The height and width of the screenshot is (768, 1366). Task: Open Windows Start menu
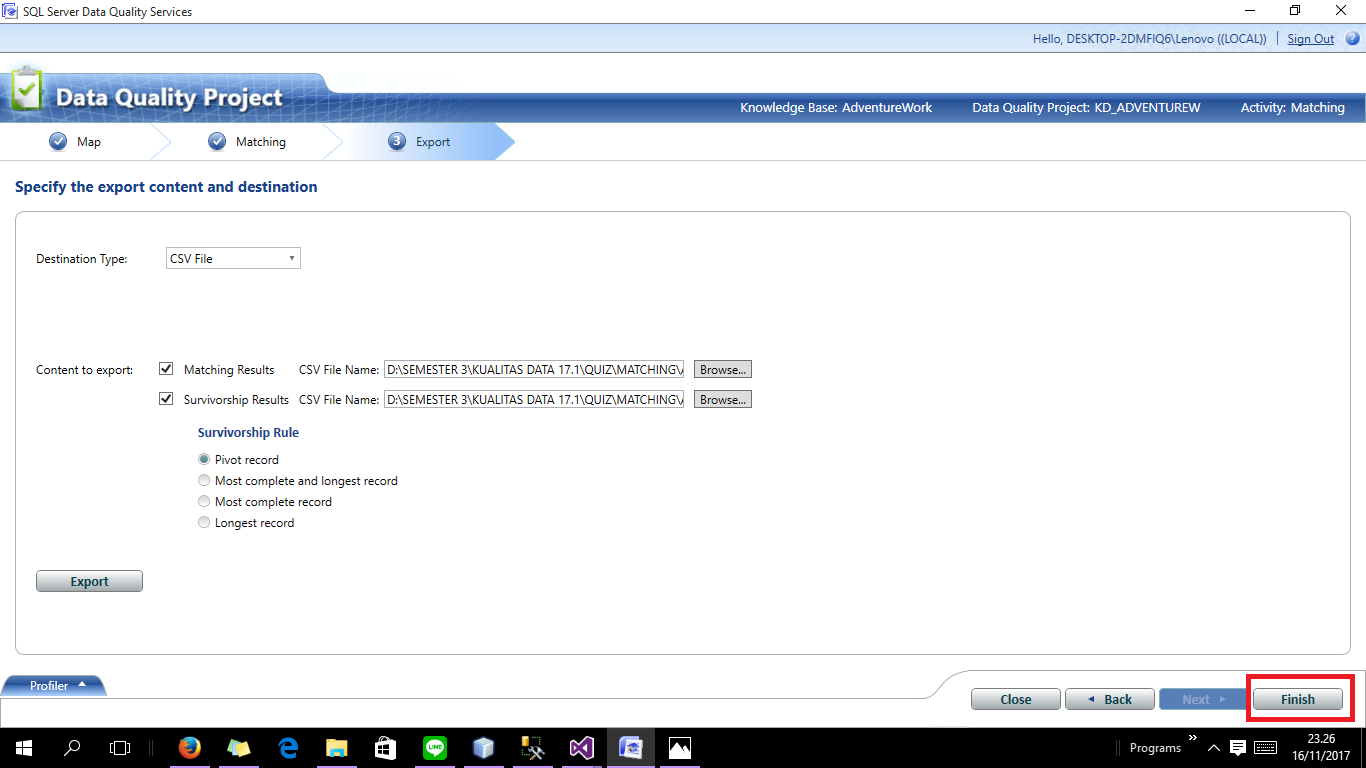pyautogui.click(x=24, y=747)
